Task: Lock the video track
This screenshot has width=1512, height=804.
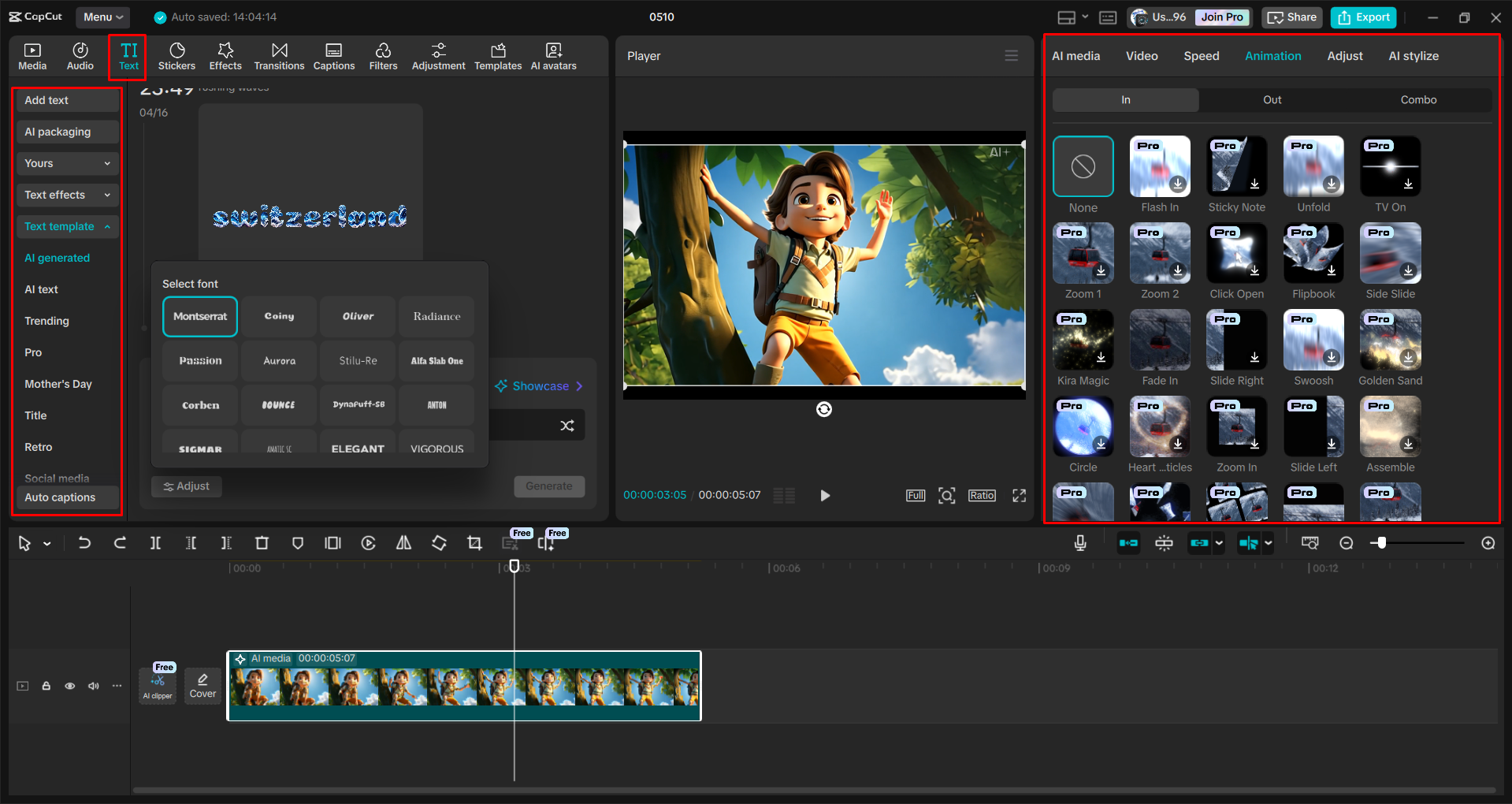Action: [46, 686]
